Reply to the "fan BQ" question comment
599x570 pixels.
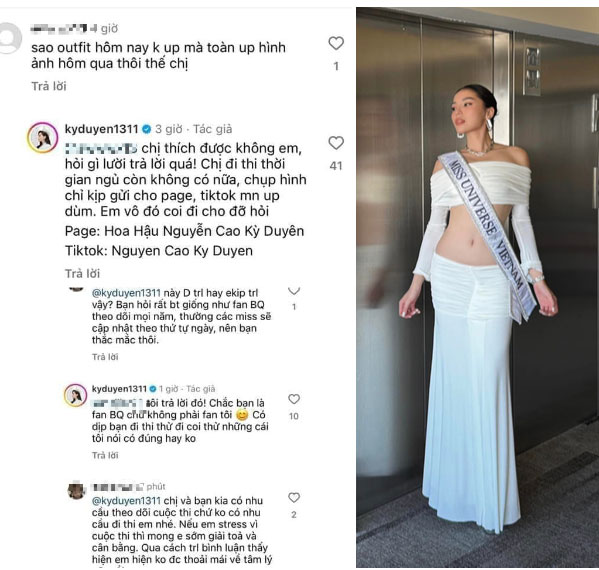(105, 357)
